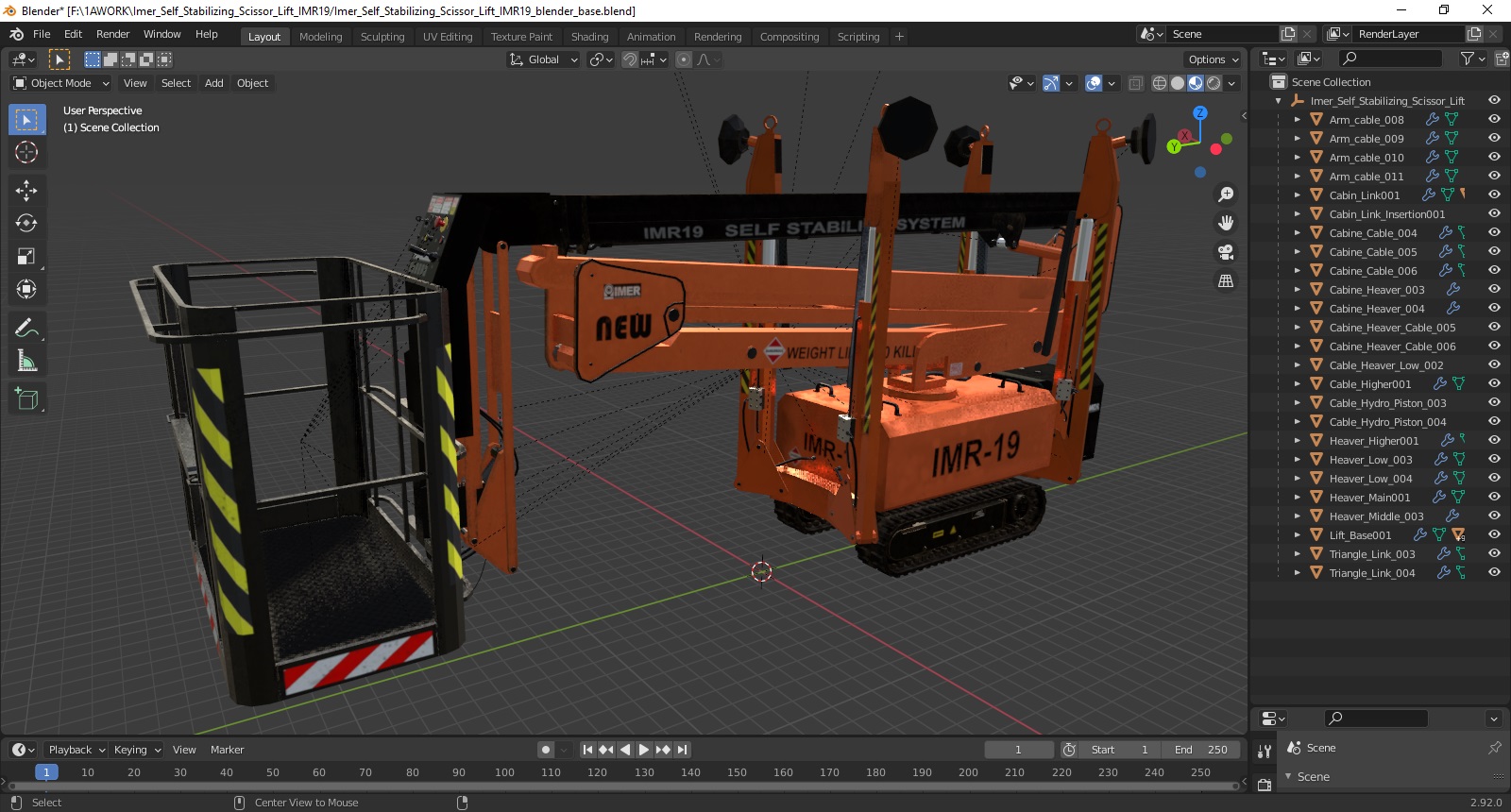Toggle proportional editing
The height and width of the screenshot is (812, 1511).
tap(684, 59)
